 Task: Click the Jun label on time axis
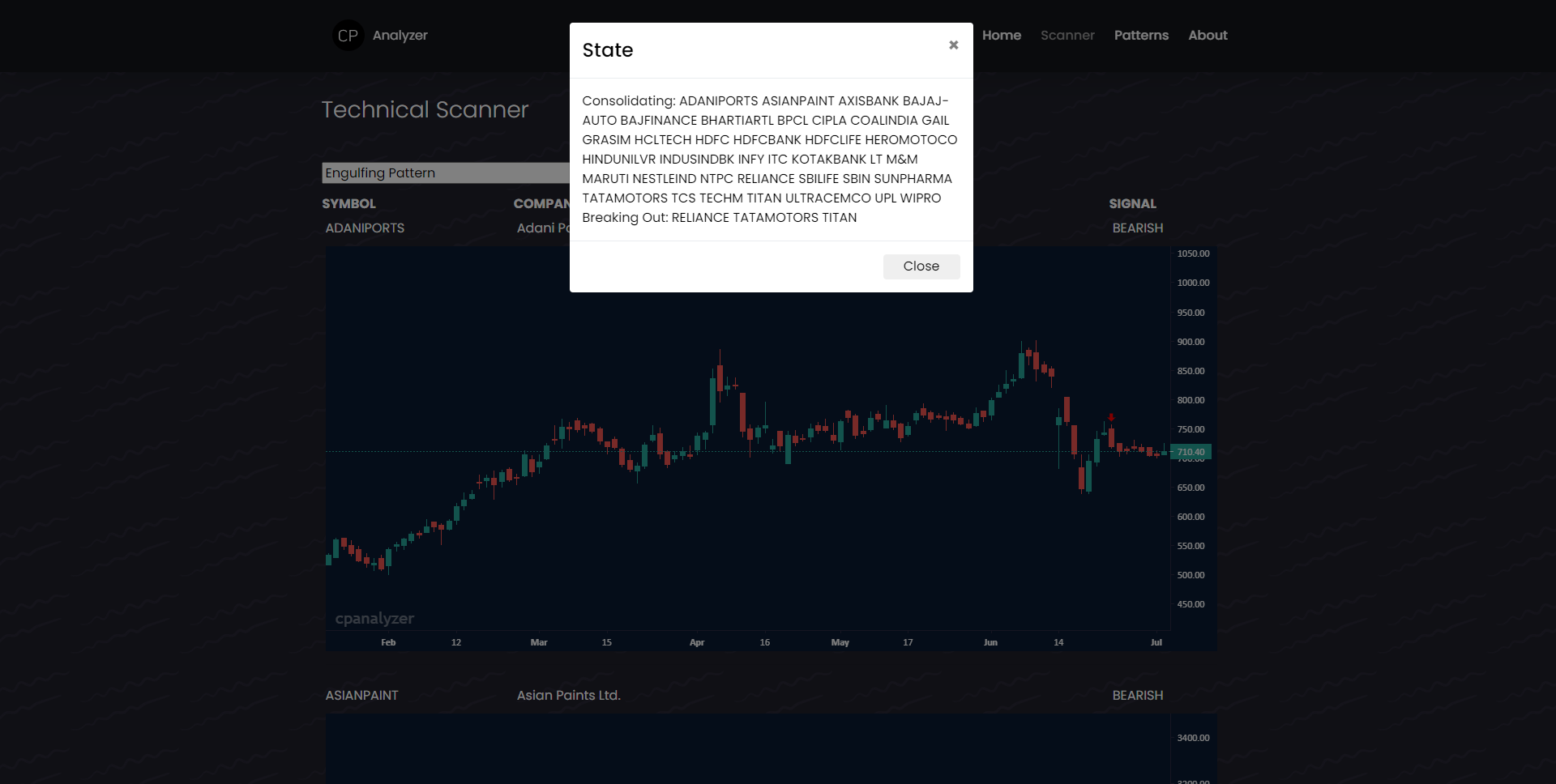tap(990, 642)
